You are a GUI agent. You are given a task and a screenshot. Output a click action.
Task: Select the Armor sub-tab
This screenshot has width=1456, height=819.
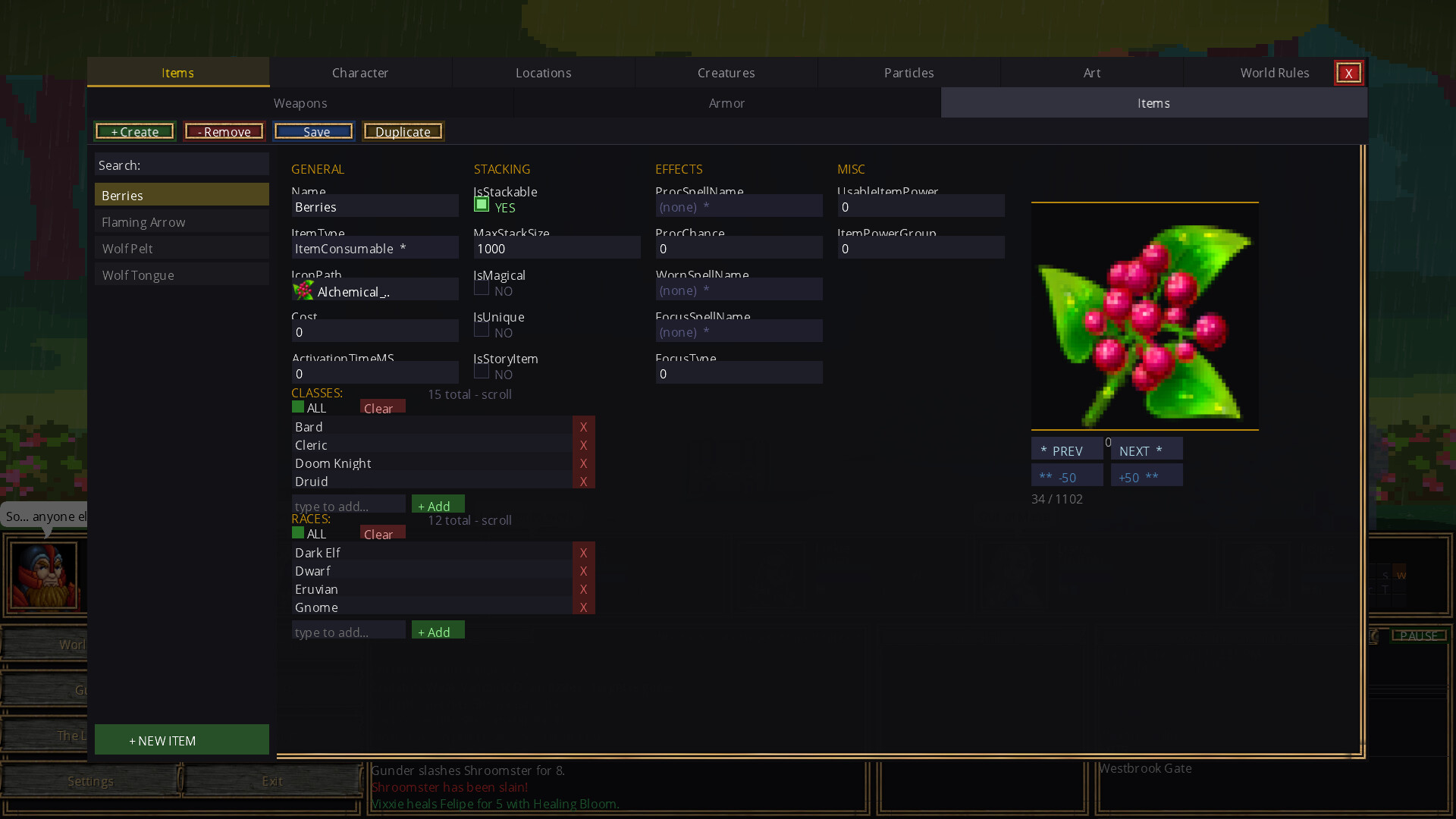726,103
